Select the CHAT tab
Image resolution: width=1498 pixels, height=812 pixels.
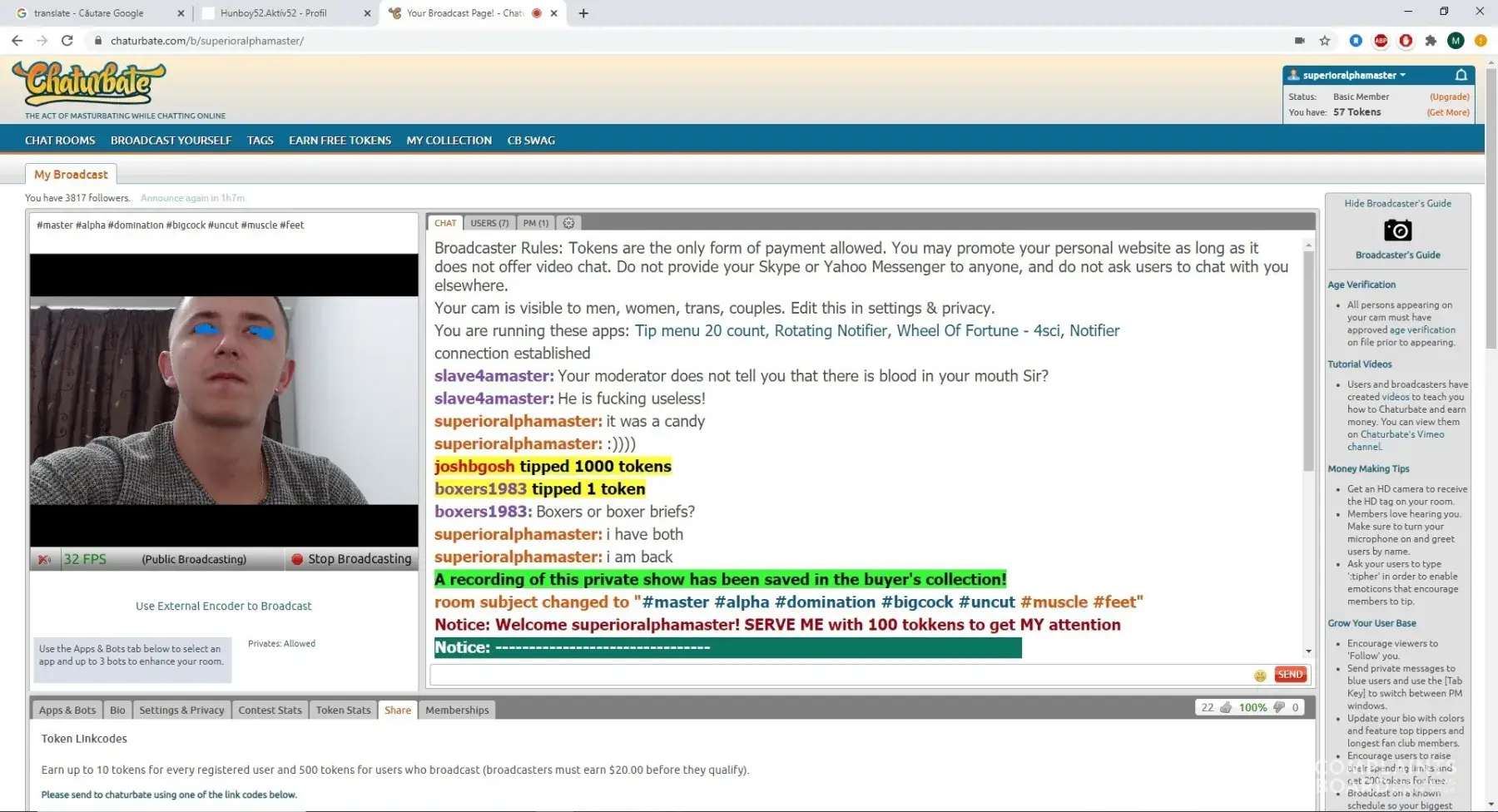coord(445,223)
